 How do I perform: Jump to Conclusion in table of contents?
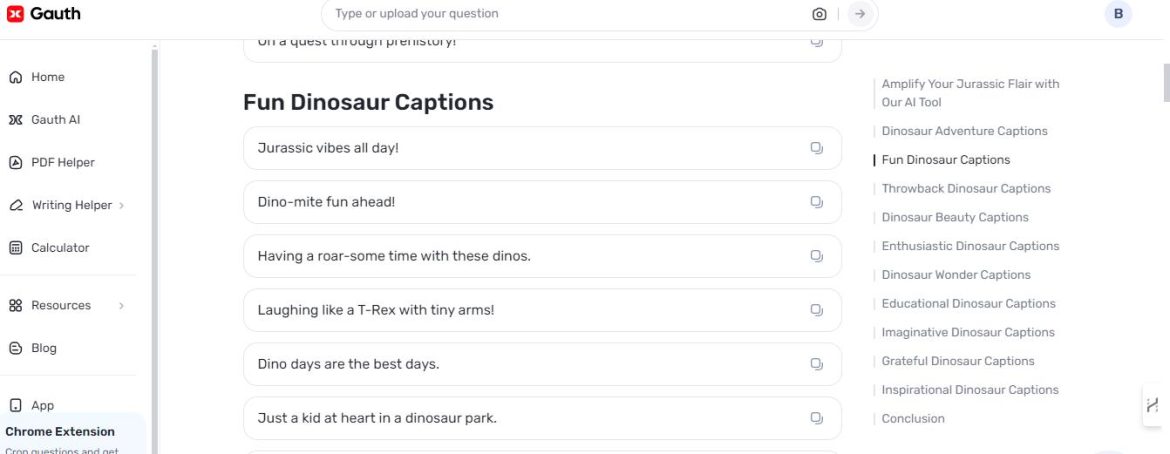(x=913, y=419)
